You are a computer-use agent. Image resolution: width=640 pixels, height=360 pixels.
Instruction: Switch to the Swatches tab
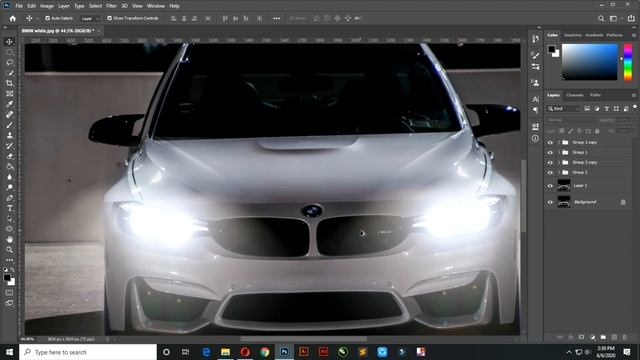[x=573, y=36]
